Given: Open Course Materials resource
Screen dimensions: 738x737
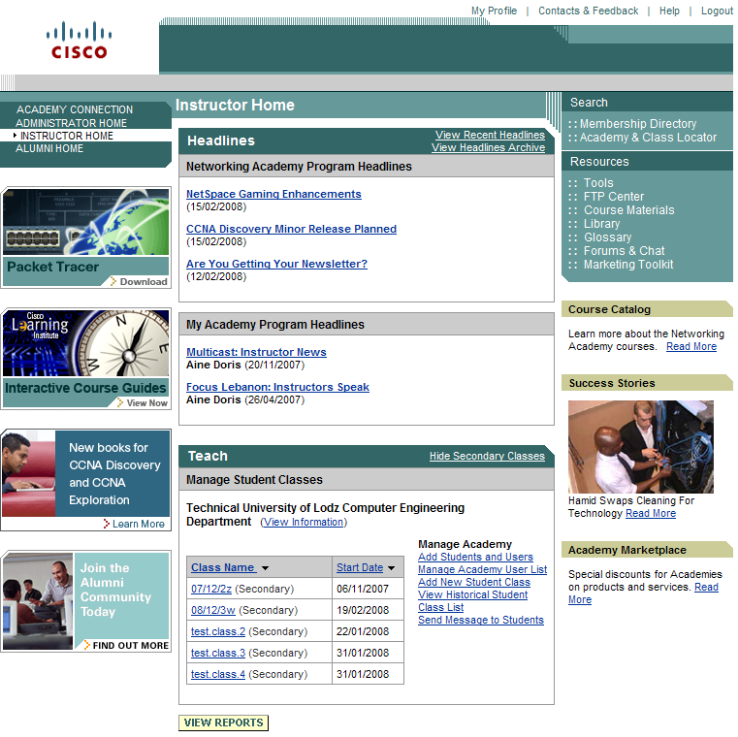Looking at the screenshot, I should pyautogui.click(x=629, y=210).
